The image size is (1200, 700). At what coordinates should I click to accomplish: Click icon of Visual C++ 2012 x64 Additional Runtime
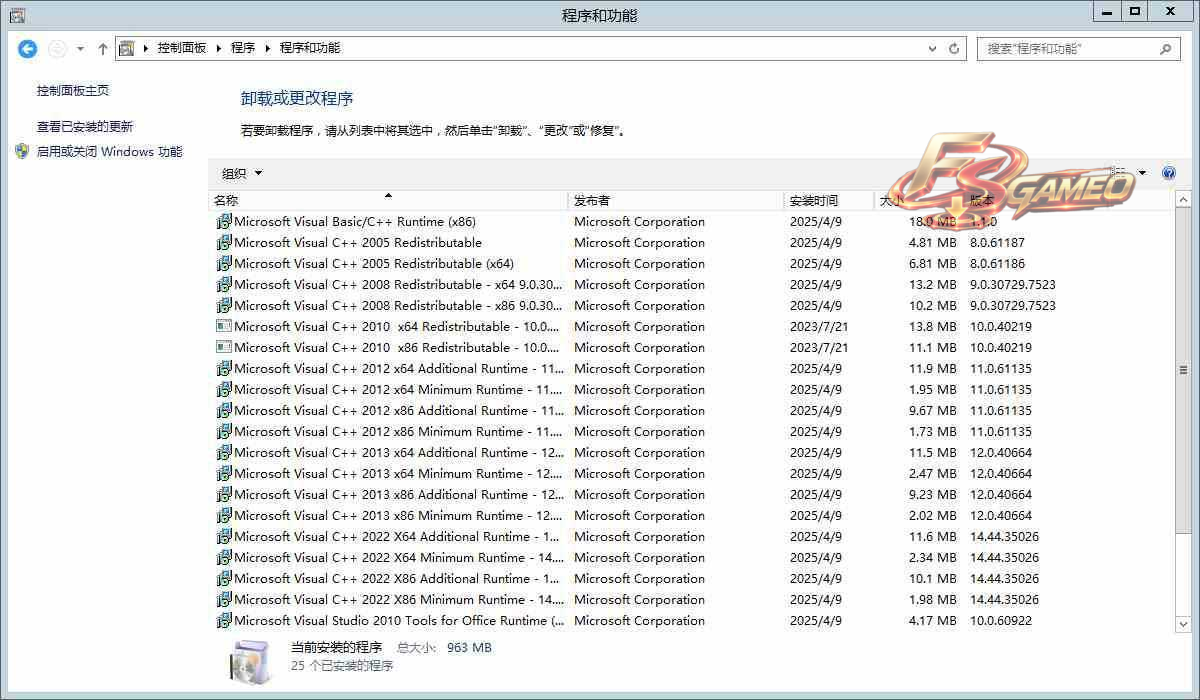(x=224, y=369)
